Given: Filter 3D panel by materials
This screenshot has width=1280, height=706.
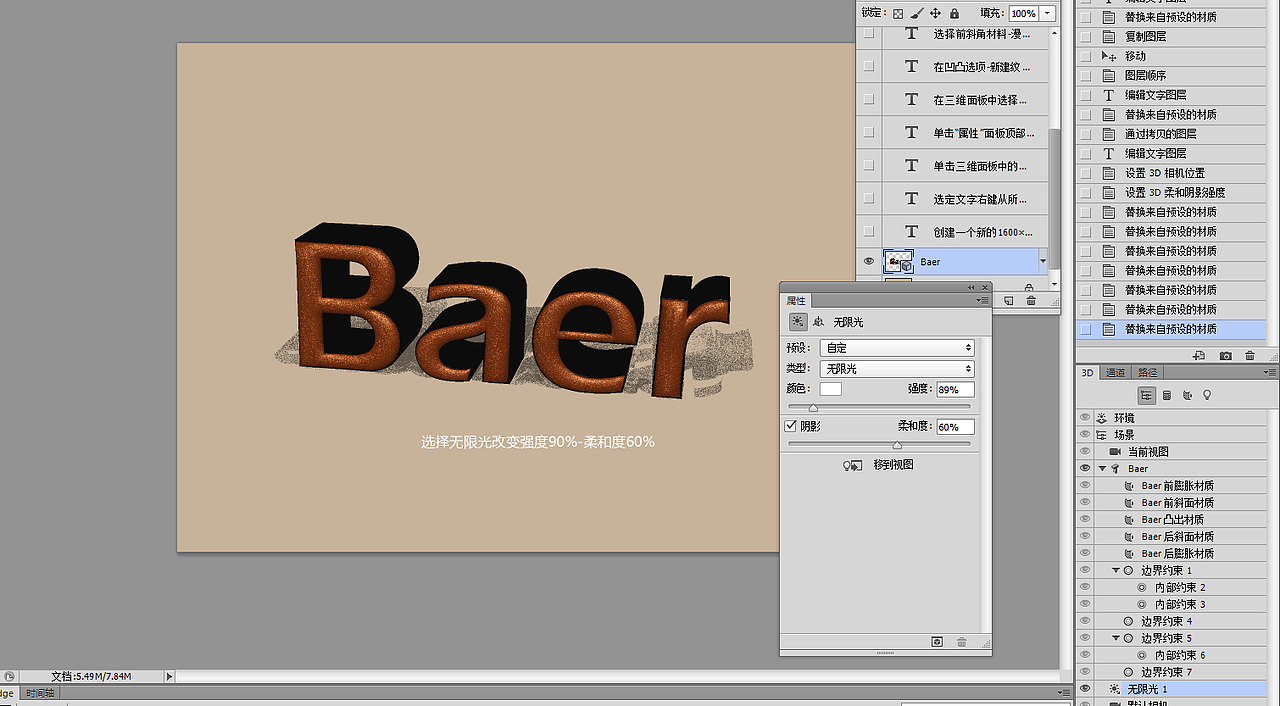Looking at the screenshot, I should pos(1187,395).
